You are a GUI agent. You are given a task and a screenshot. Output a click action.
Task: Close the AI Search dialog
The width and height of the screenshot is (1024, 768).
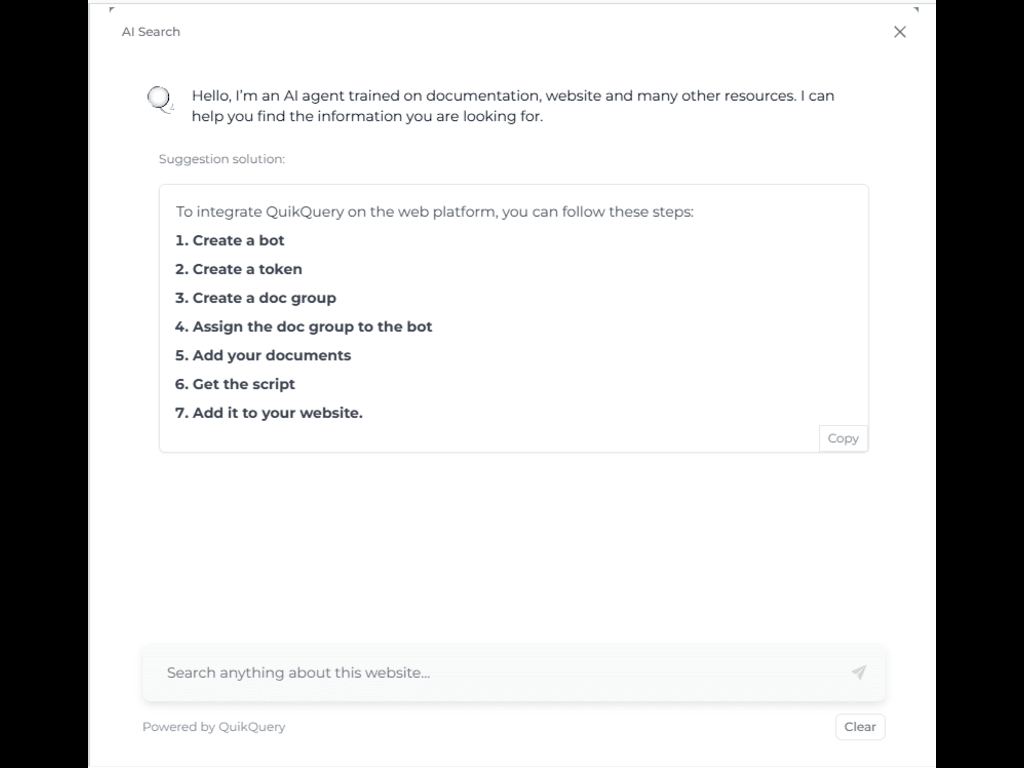coord(900,32)
